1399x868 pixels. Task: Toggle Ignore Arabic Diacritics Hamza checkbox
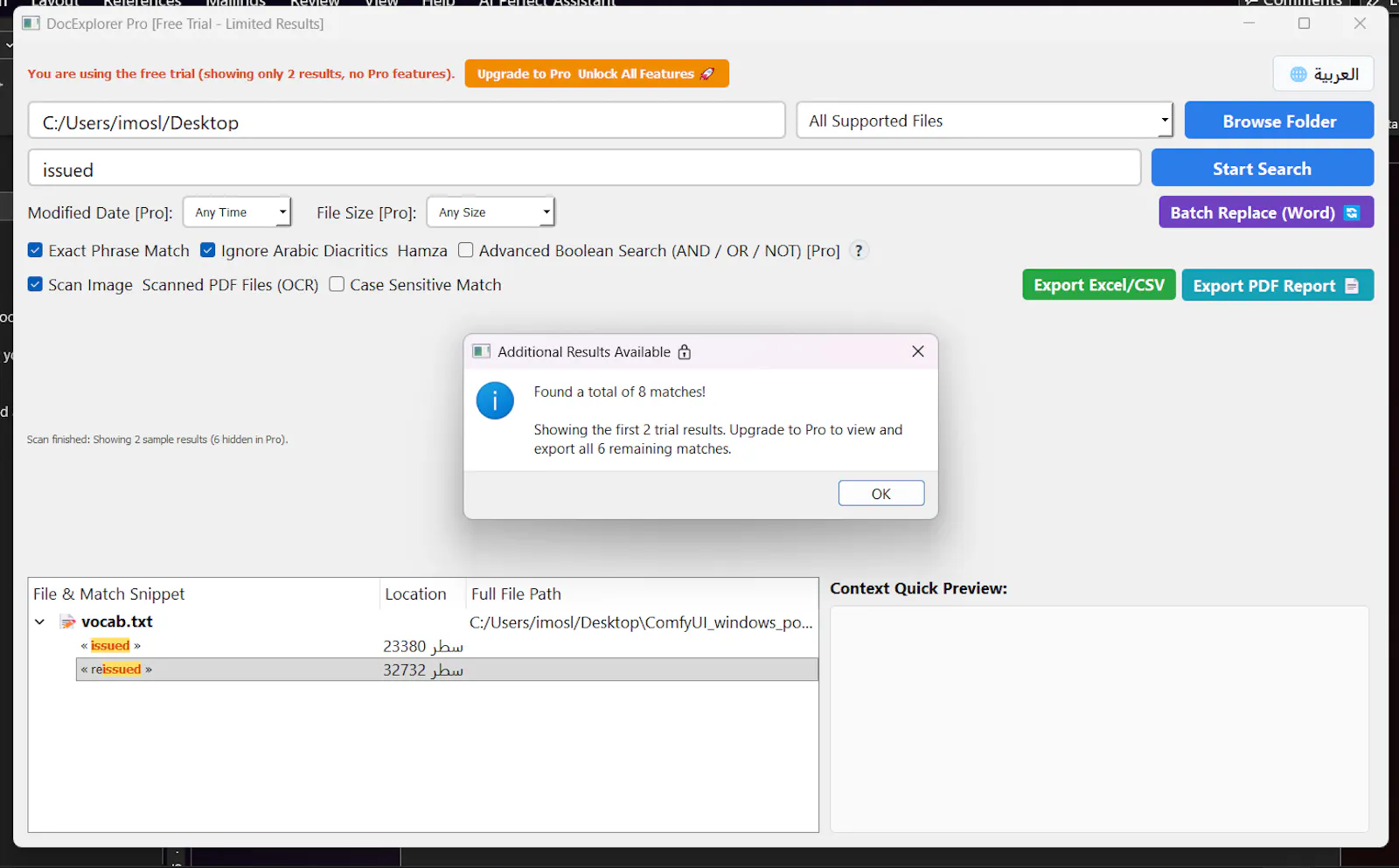click(208, 250)
